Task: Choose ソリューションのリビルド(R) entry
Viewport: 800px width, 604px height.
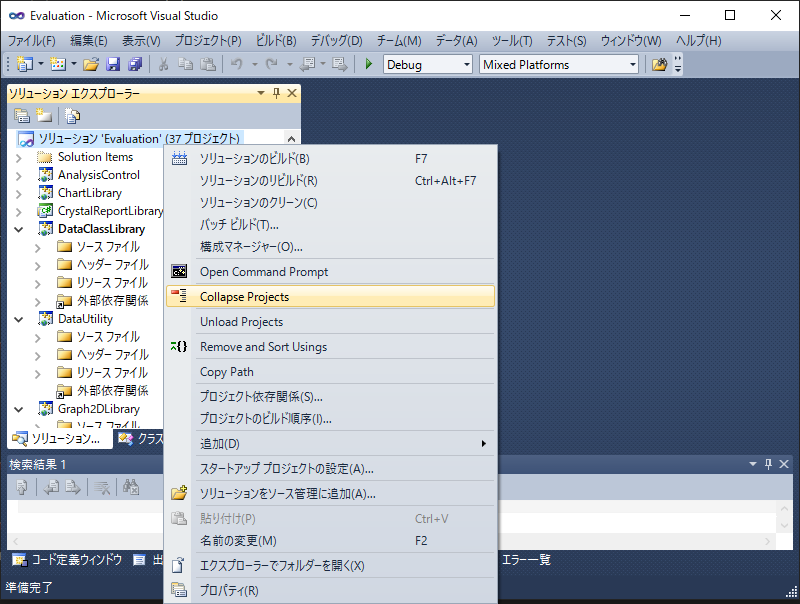Action: click(330, 181)
